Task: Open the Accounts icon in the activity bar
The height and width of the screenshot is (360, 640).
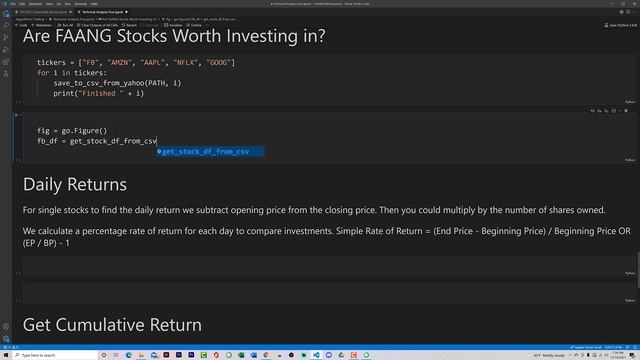Action: coord(6,327)
